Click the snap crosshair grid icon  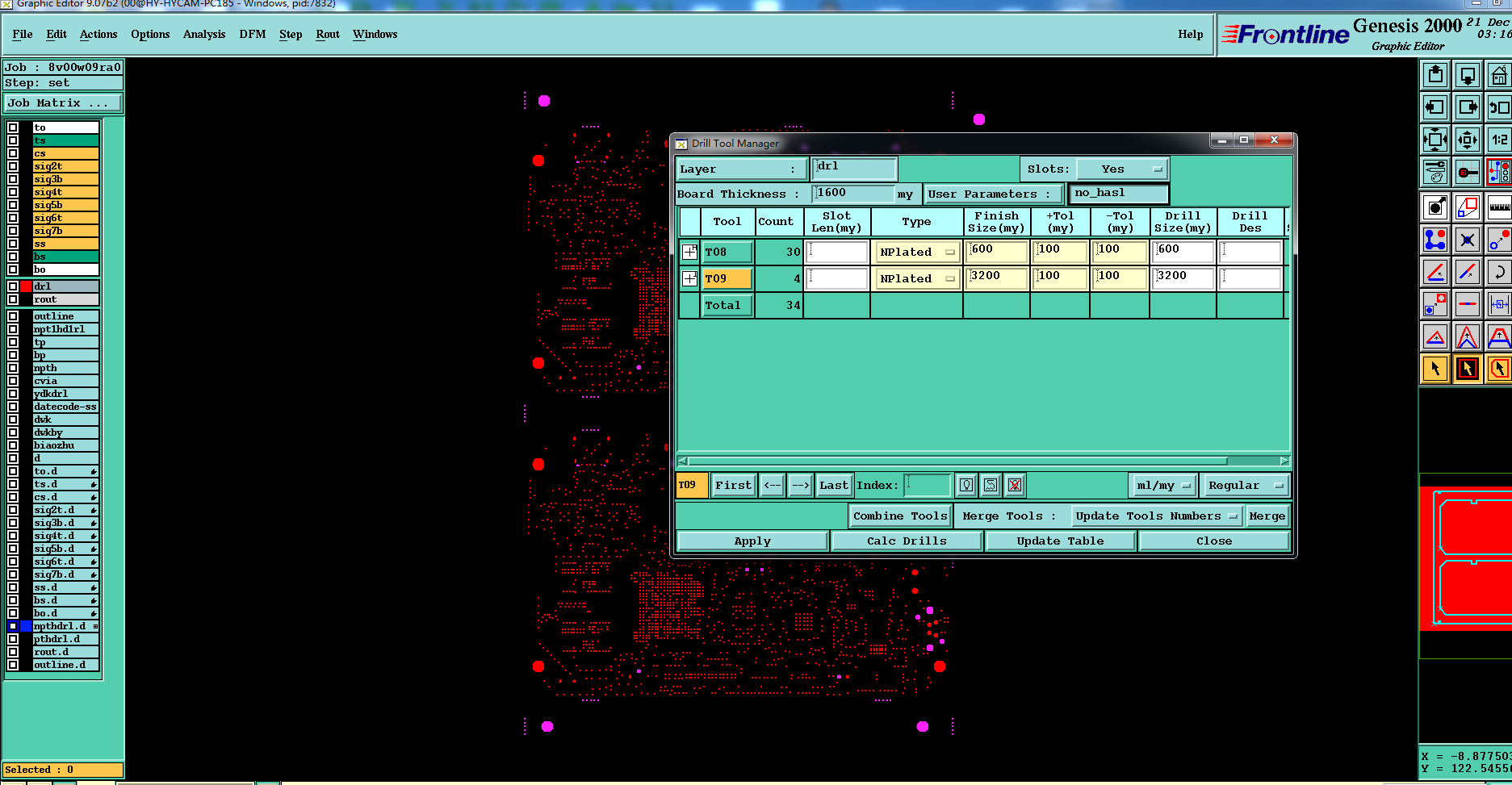click(x=1468, y=172)
